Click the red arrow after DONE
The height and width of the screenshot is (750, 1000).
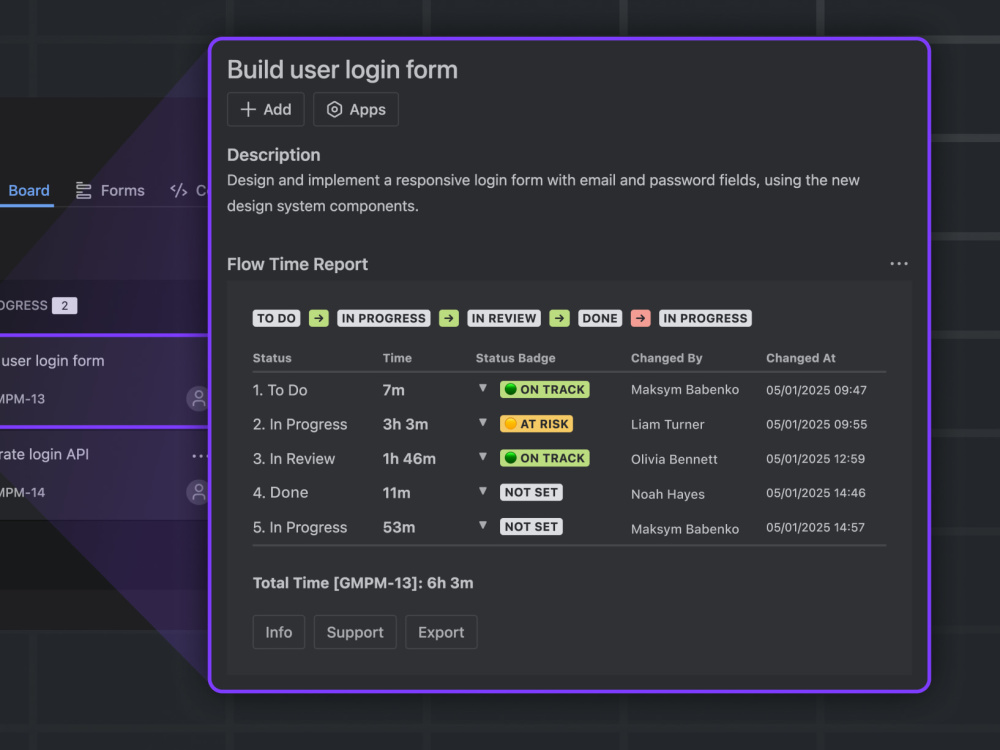[640, 318]
